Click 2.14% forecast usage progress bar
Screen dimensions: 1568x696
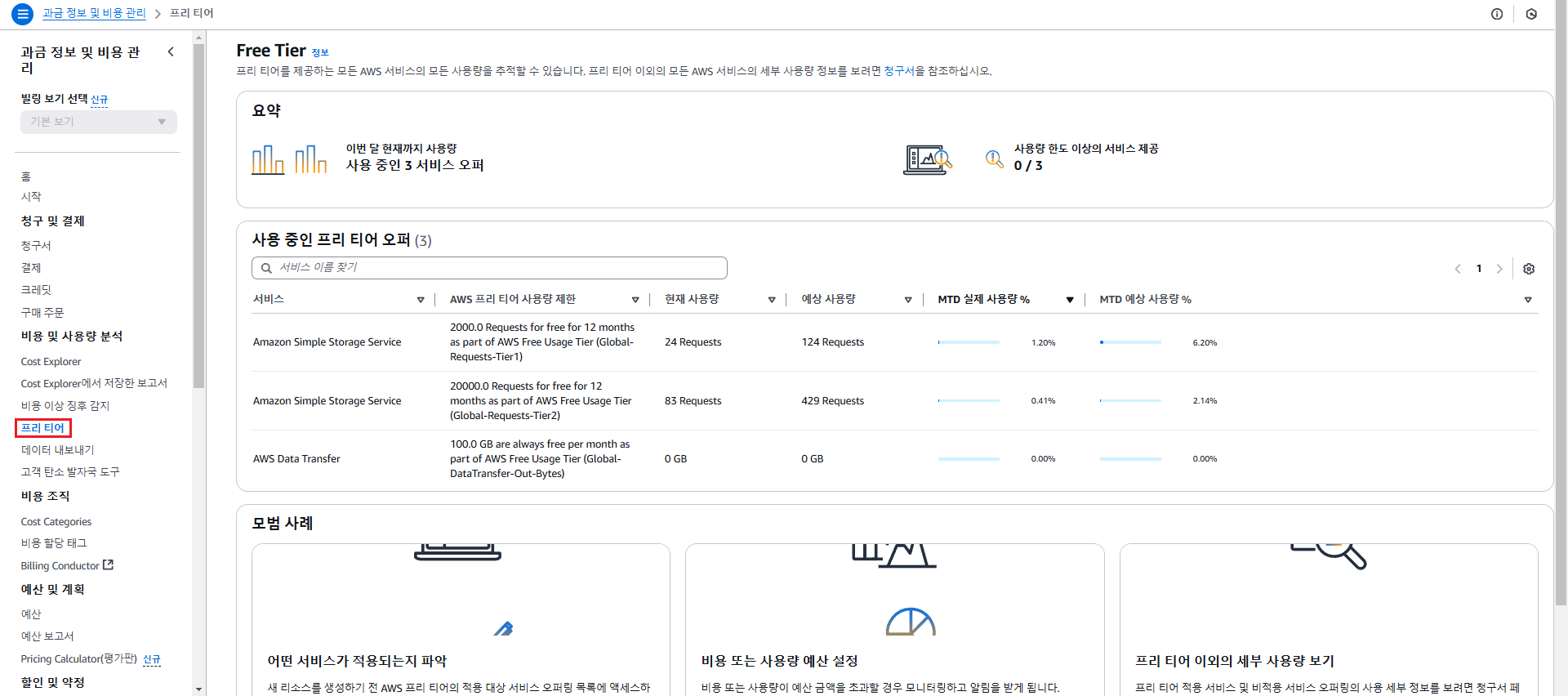(1130, 400)
